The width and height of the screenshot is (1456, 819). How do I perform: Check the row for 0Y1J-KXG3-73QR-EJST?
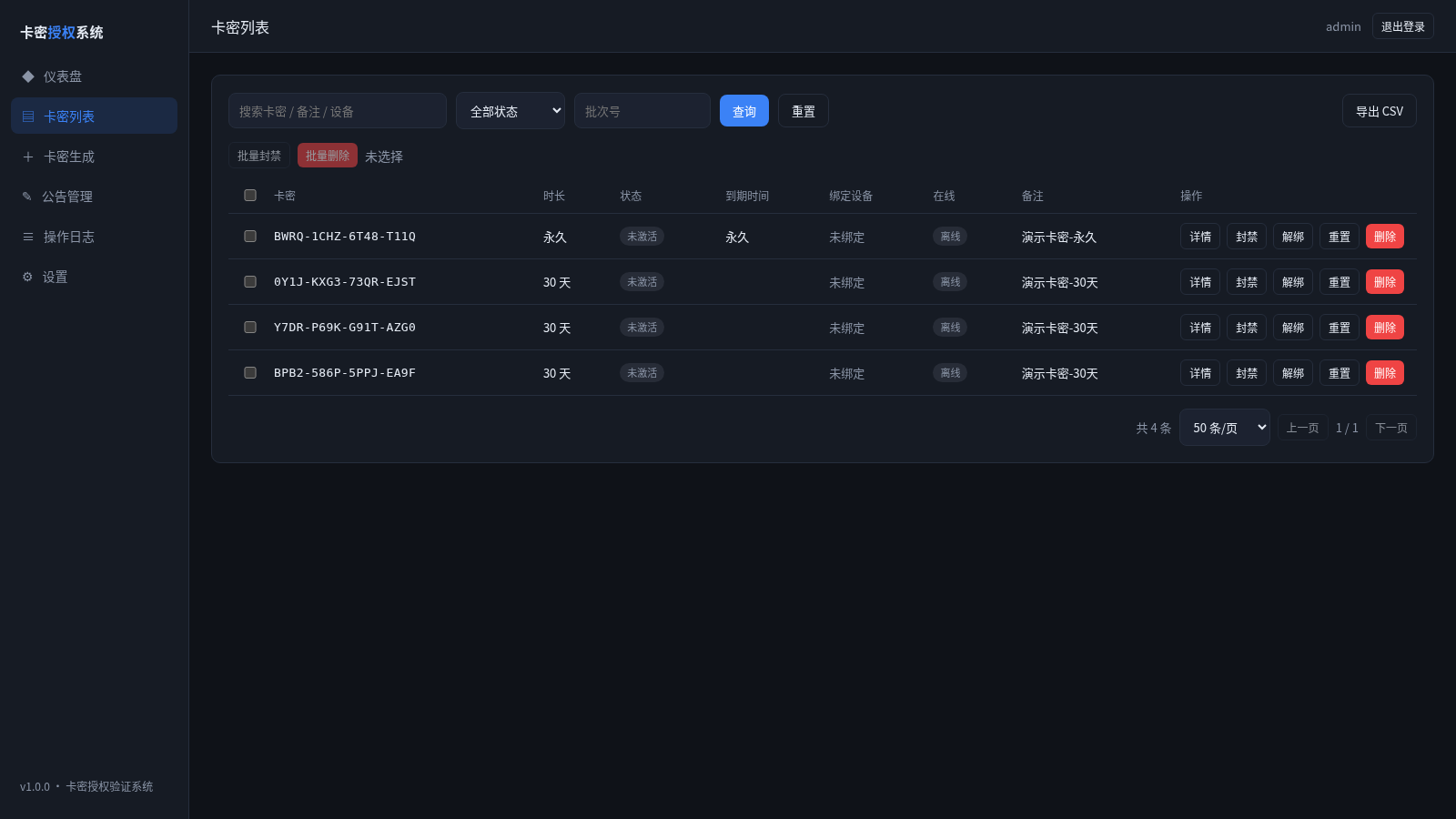(250, 282)
